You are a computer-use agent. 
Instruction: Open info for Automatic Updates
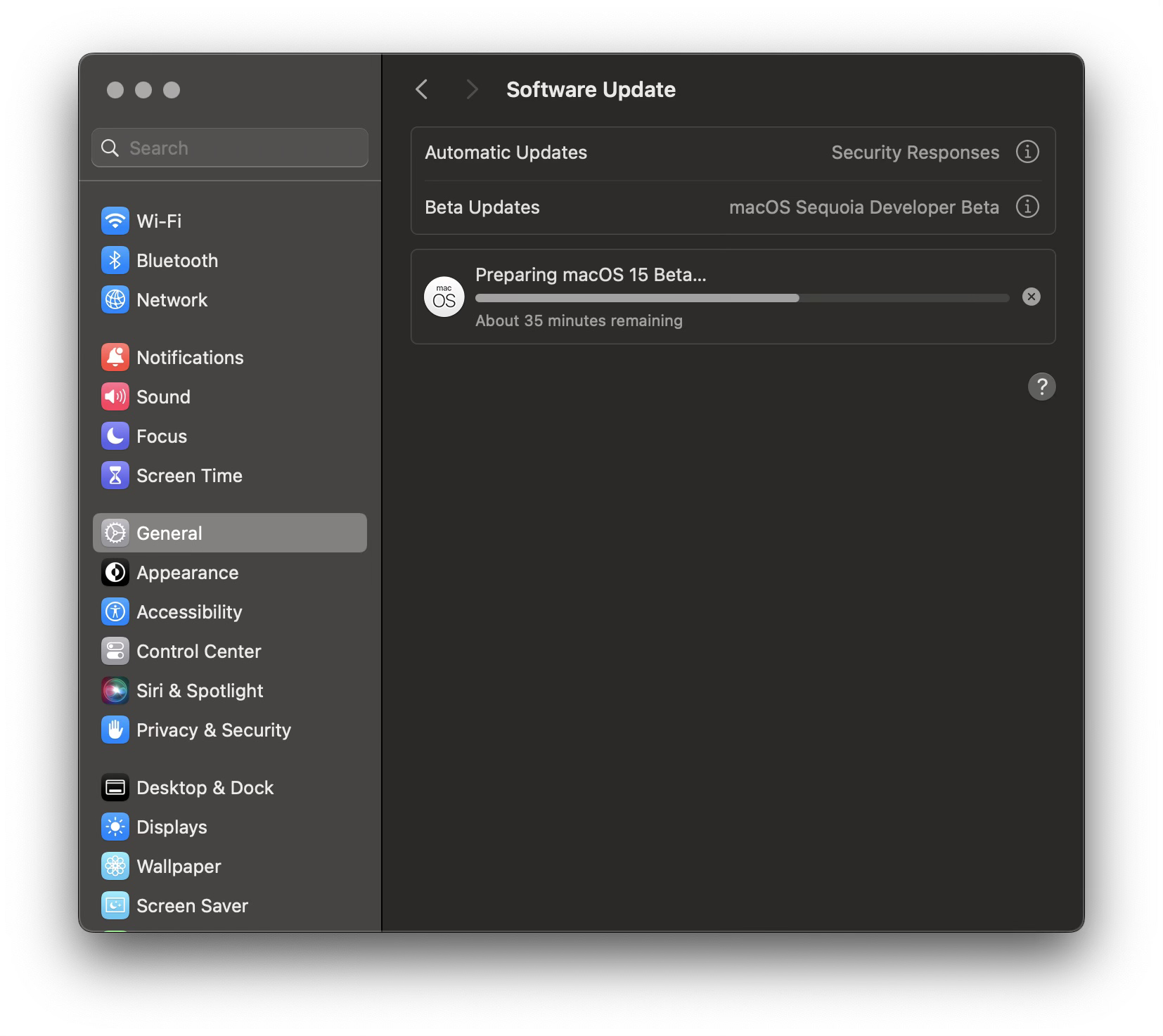(x=1027, y=152)
